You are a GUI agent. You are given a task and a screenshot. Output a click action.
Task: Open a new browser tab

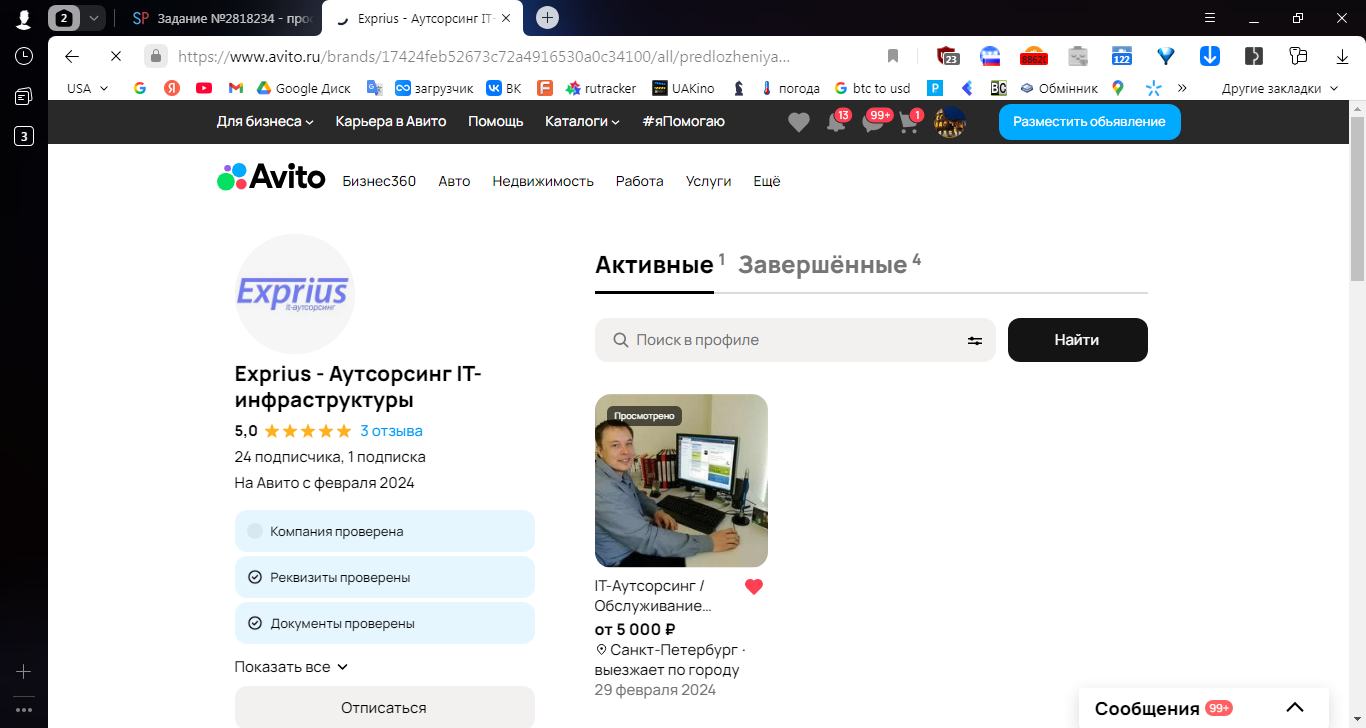coord(547,17)
